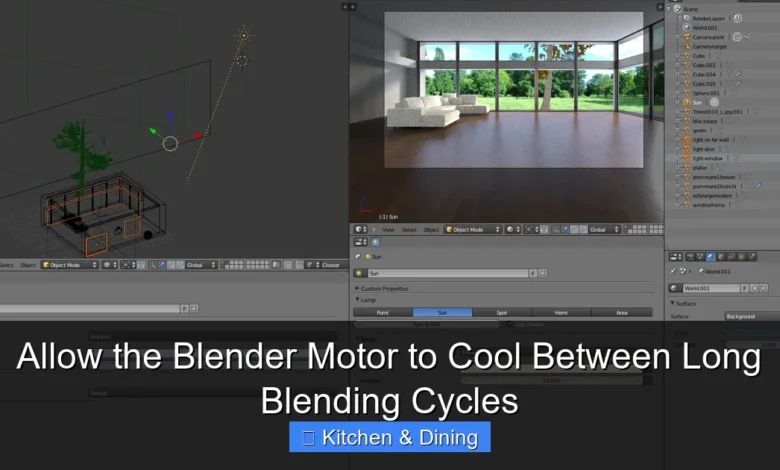The height and width of the screenshot is (470, 780).
Task: Open the viewport shading dropdown in the render viewport header
Action: click(x=513, y=229)
